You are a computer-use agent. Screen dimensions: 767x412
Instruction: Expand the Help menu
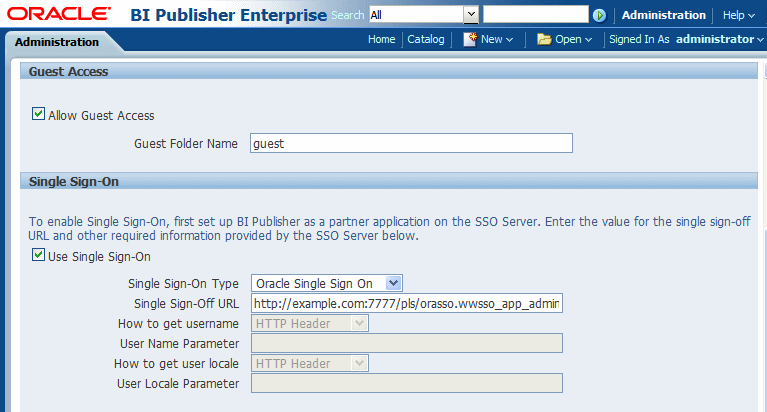pyautogui.click(x=739, y=15)
